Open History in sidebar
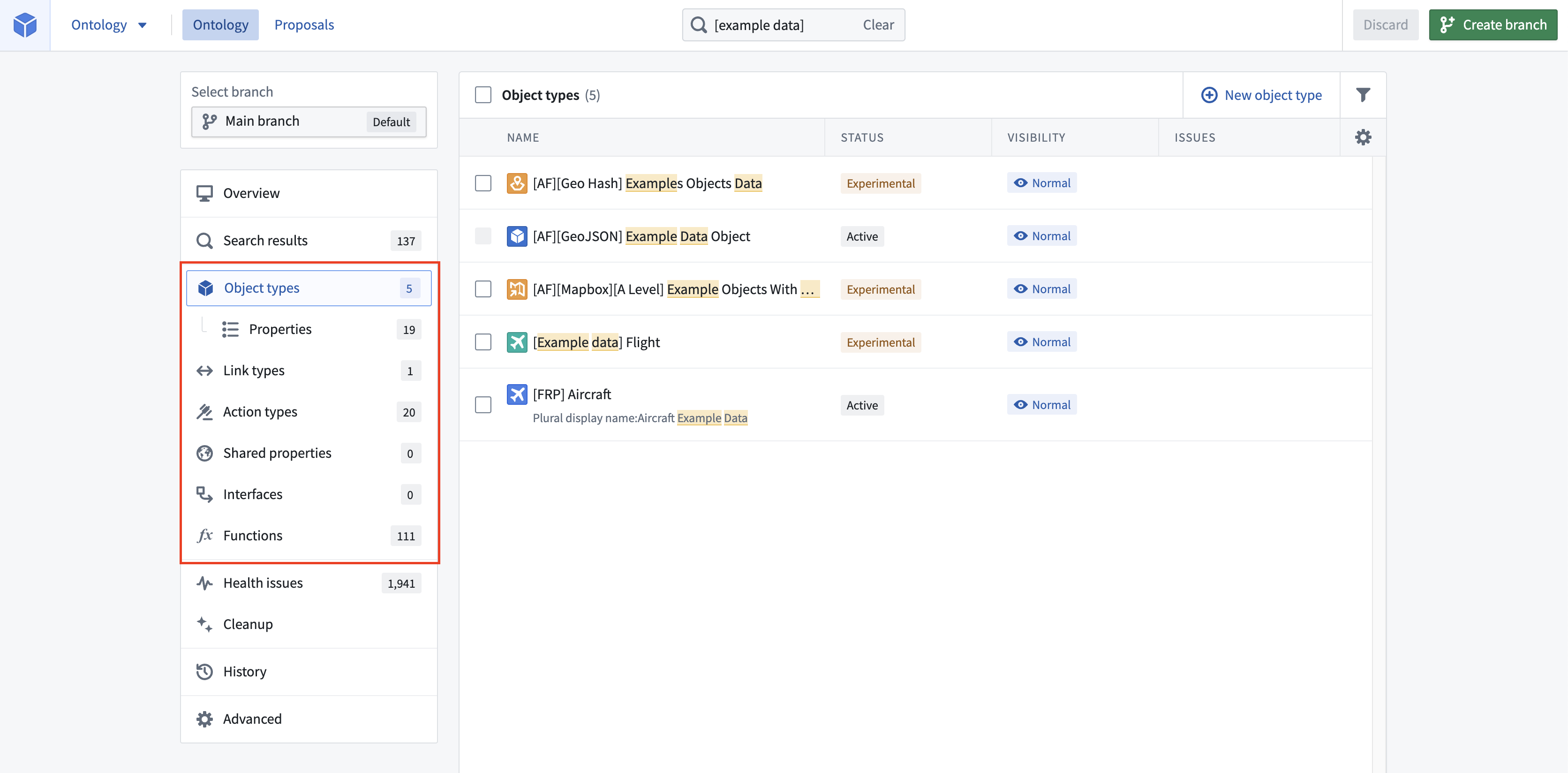The width and height of the screenshot is (1568, 773). click(x=309, y=672)
